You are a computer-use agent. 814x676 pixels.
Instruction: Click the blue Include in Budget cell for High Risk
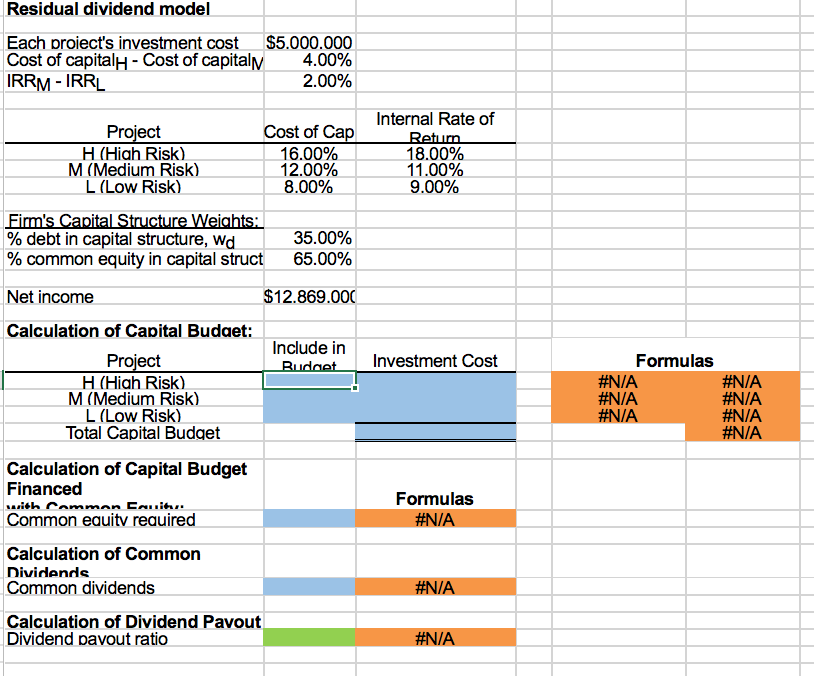pos(306,383)
